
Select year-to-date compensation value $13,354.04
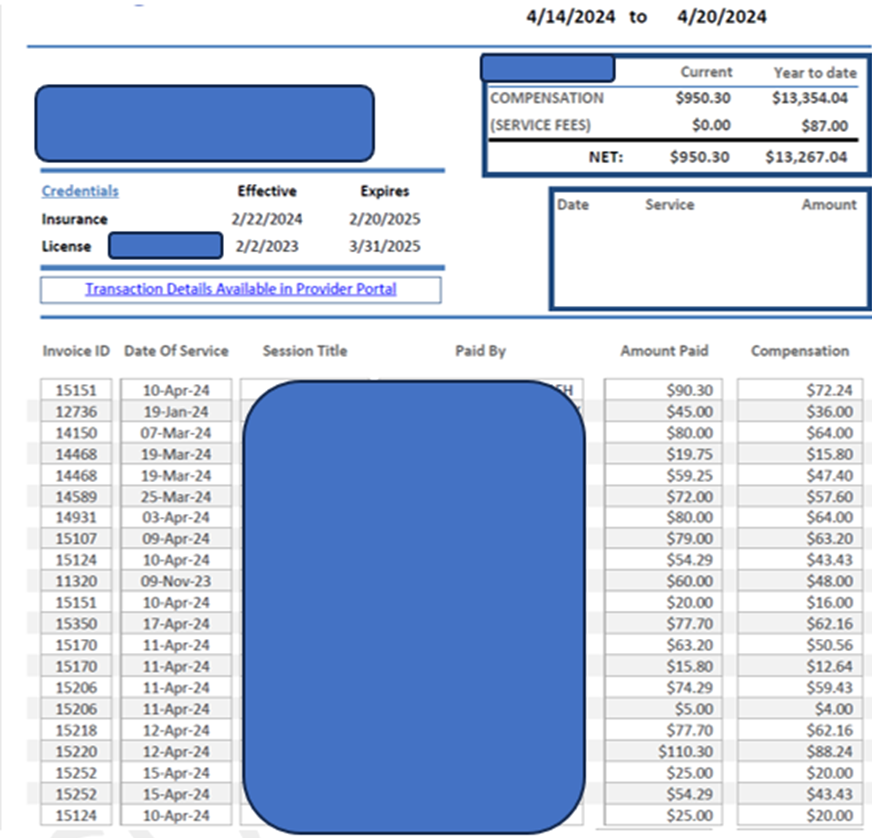(x=809, y=98)
